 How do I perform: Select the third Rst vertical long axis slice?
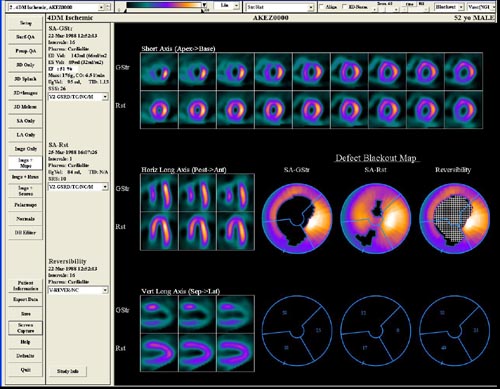(236, 353)
